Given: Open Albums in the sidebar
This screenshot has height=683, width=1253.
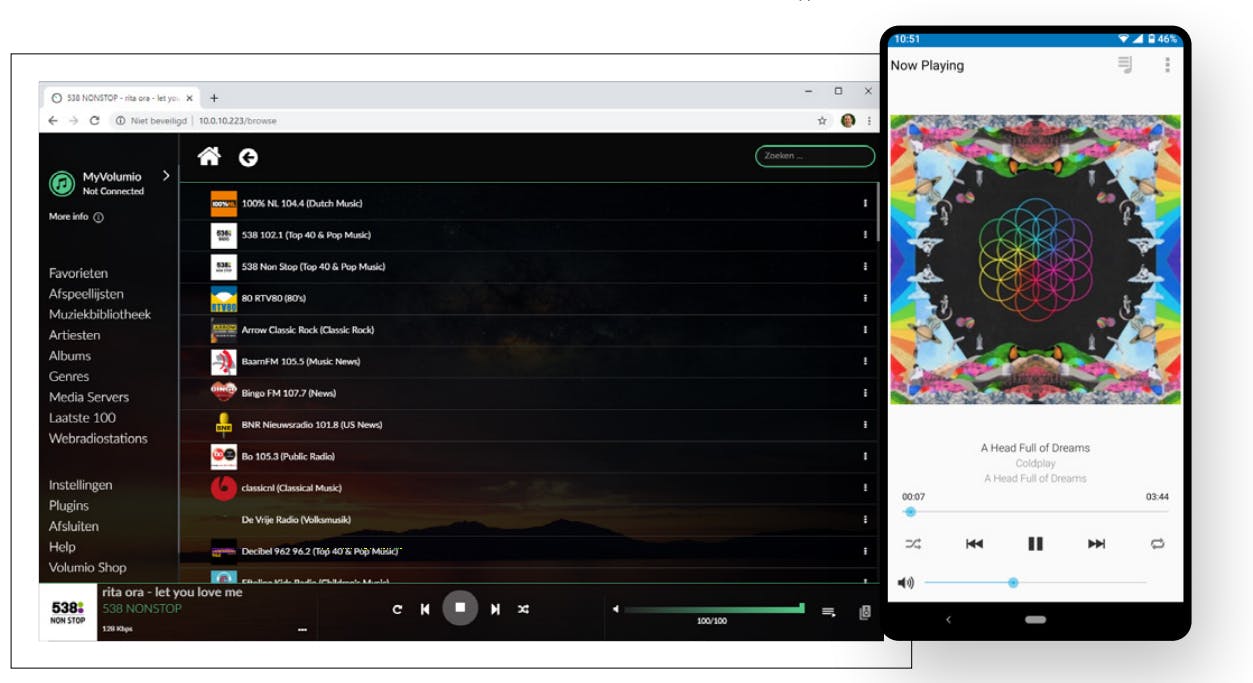Looking at the screenshot, I should pos(70,356).
